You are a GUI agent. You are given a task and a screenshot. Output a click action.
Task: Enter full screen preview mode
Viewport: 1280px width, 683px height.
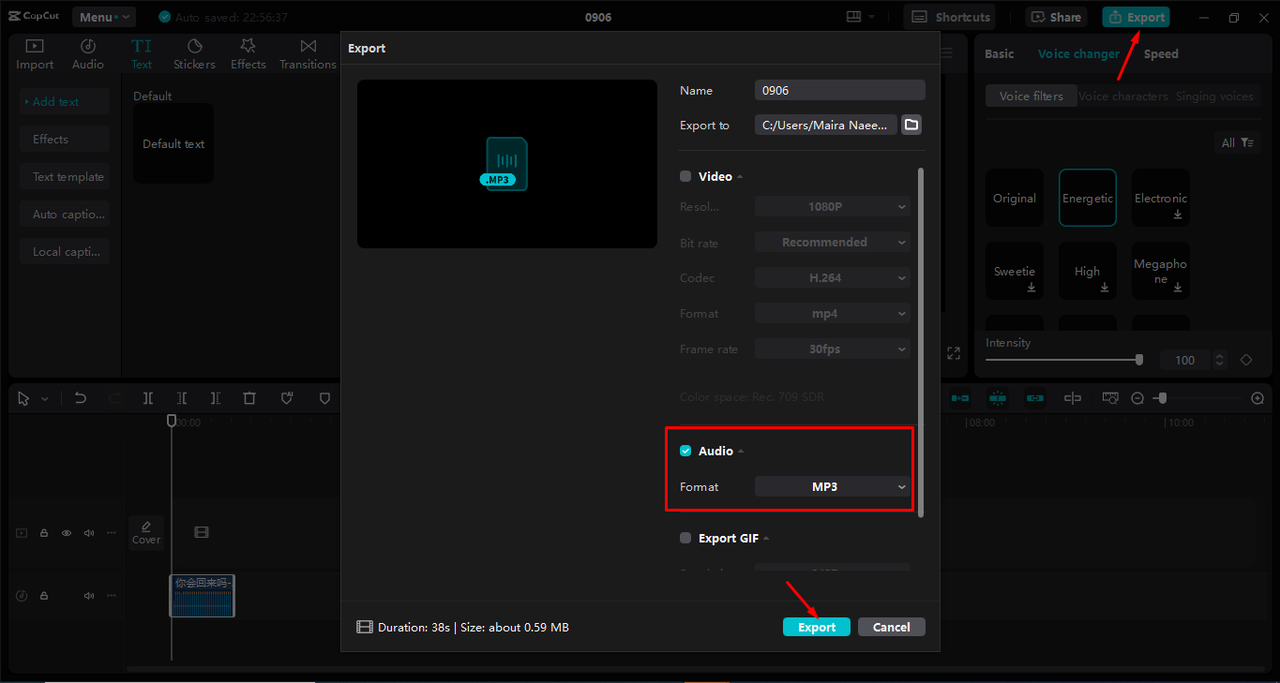[953, 353]
